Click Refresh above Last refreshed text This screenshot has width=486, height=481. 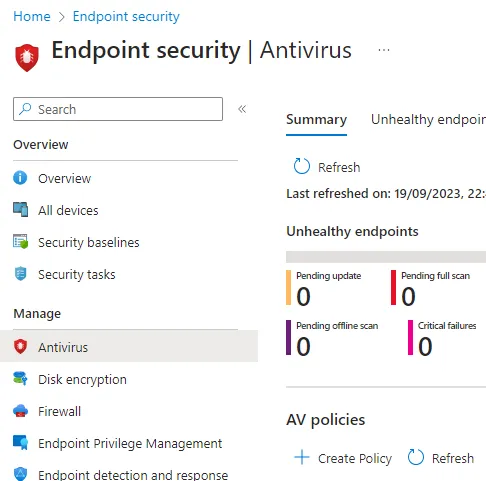click(327, 167)
